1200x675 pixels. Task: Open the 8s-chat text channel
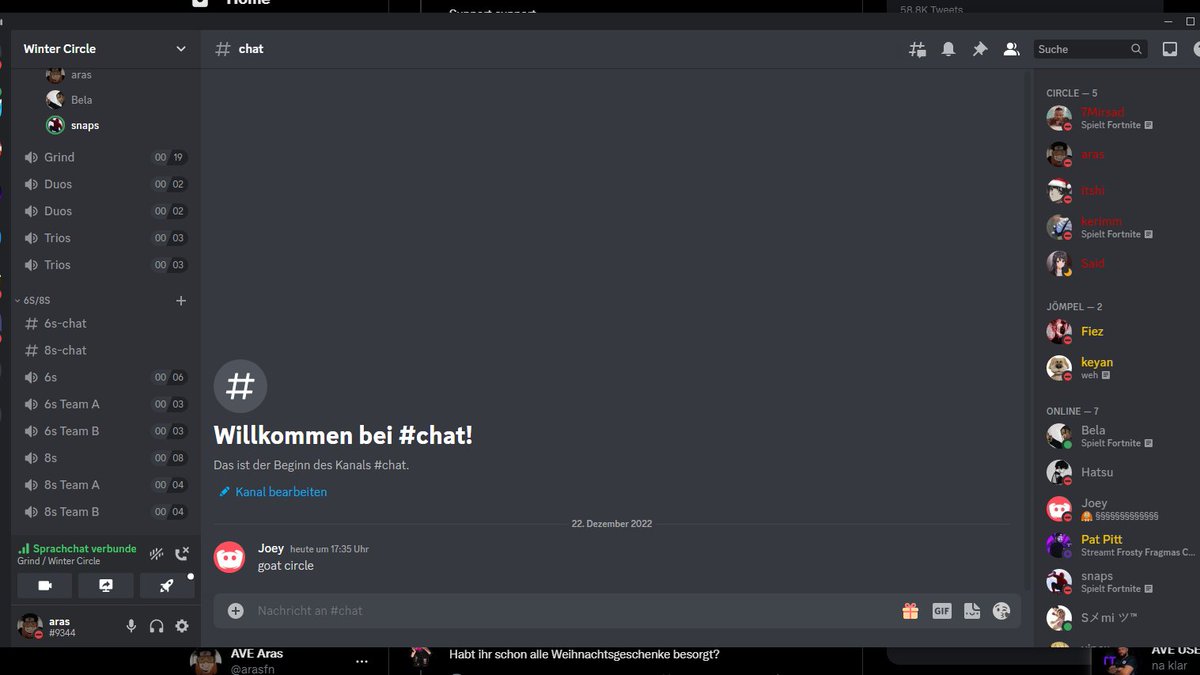pyautogui.click(x=104, y=350)
